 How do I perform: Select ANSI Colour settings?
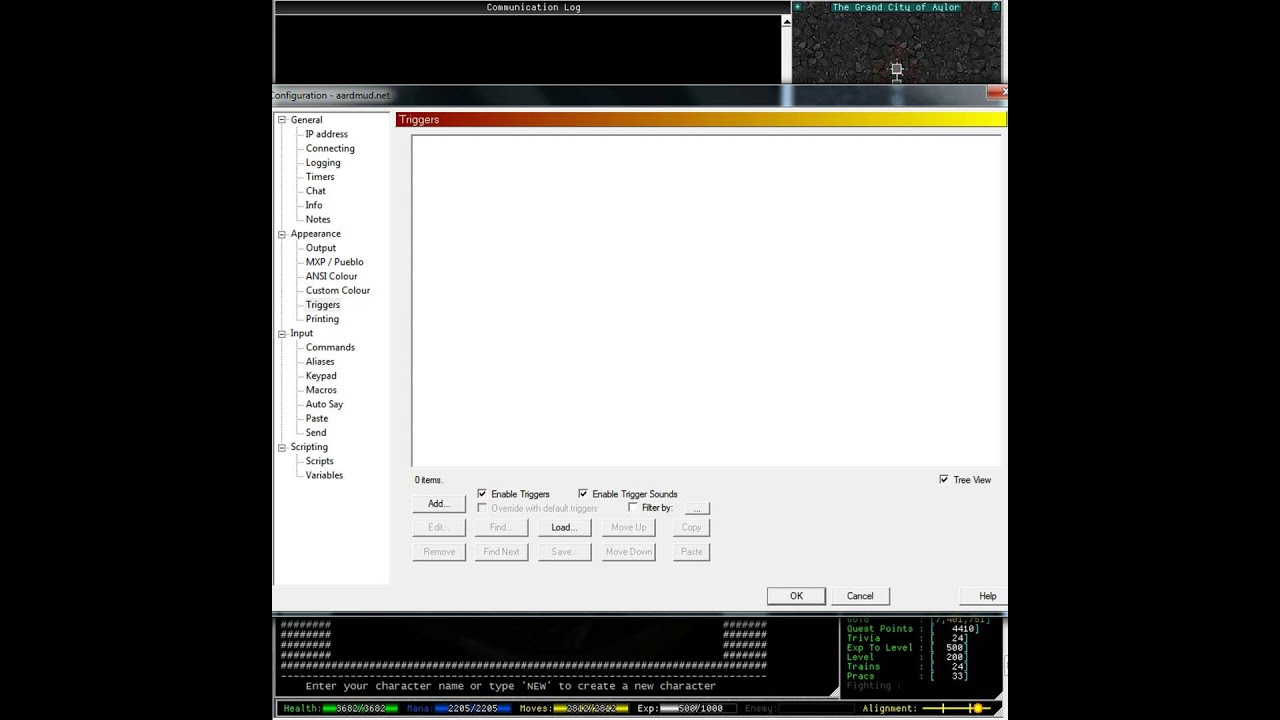332,276
